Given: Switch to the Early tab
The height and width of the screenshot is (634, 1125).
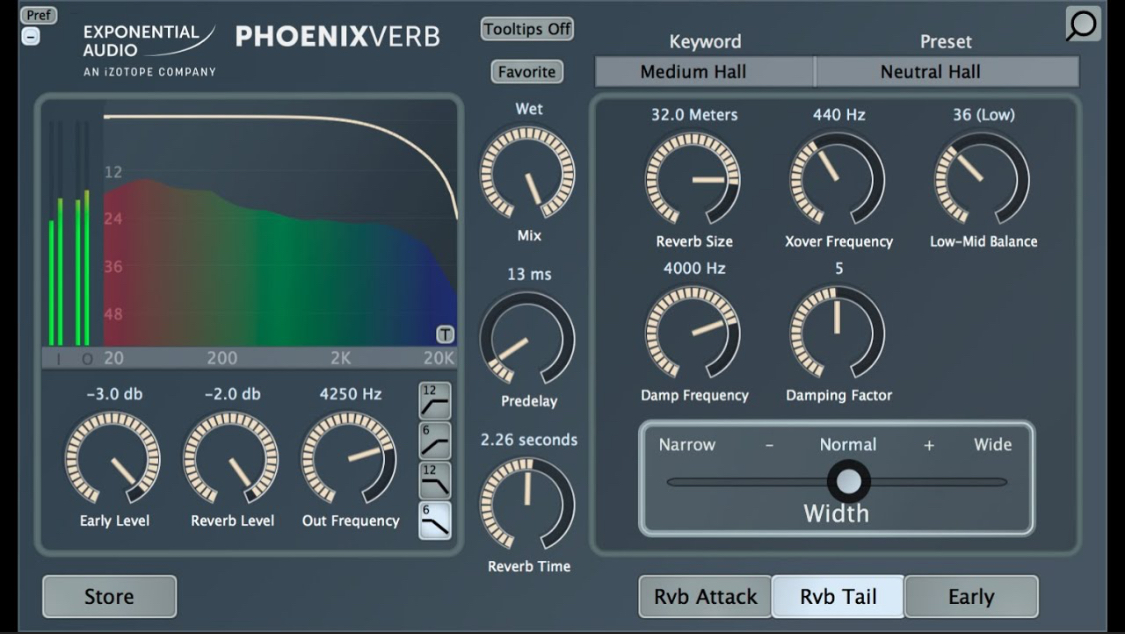Looking at the screenshot, I should [x=971, y=597].
